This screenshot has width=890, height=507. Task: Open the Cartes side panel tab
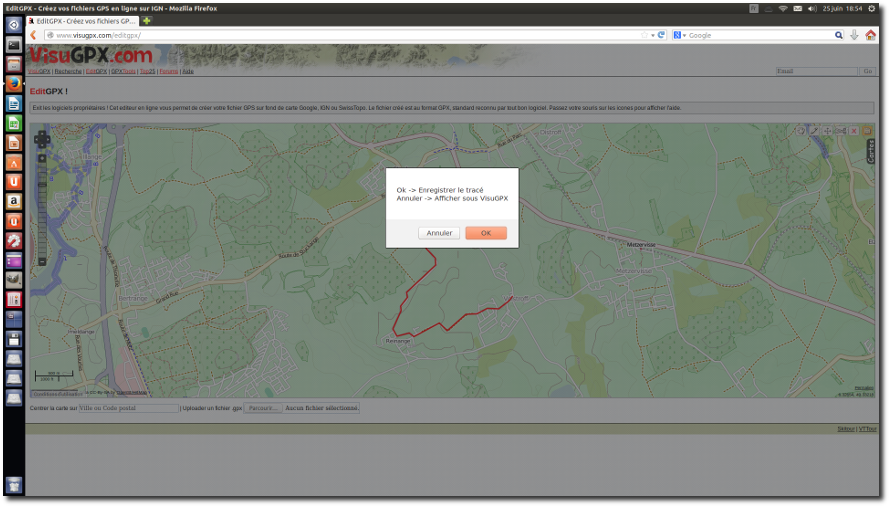871,151
